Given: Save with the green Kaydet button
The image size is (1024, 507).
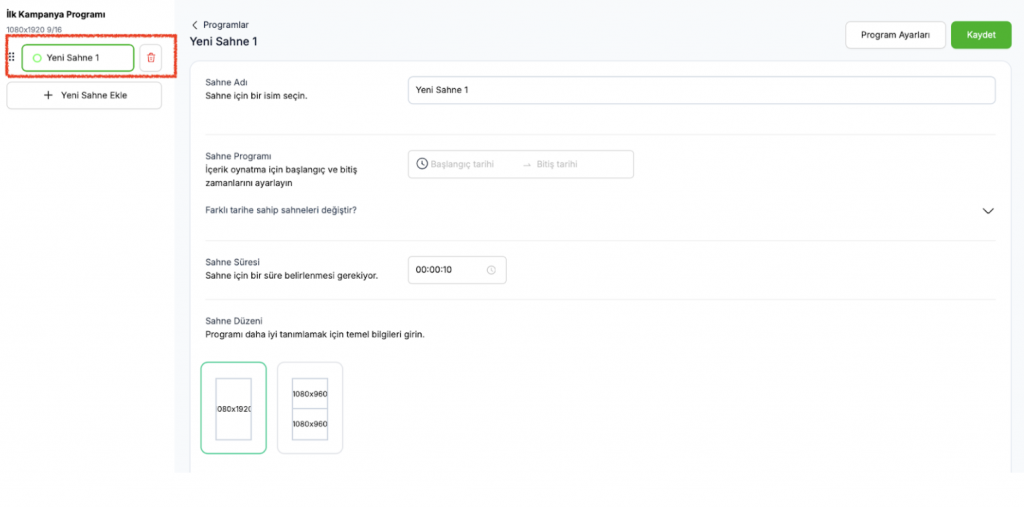Looking at the screenshot, I should point(980,35).
